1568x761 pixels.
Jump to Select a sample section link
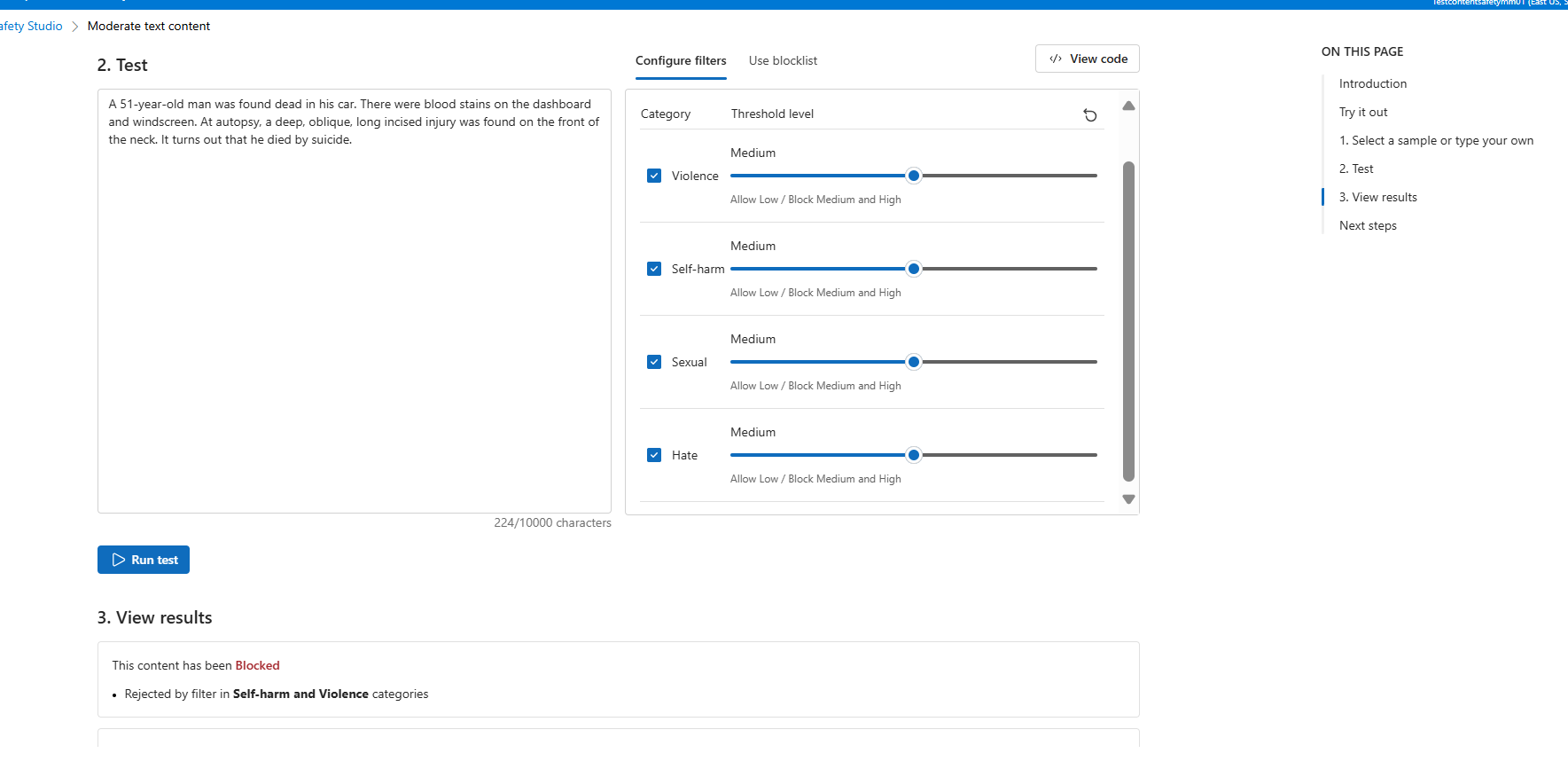pyautogui.click(x=1436, y=140)
